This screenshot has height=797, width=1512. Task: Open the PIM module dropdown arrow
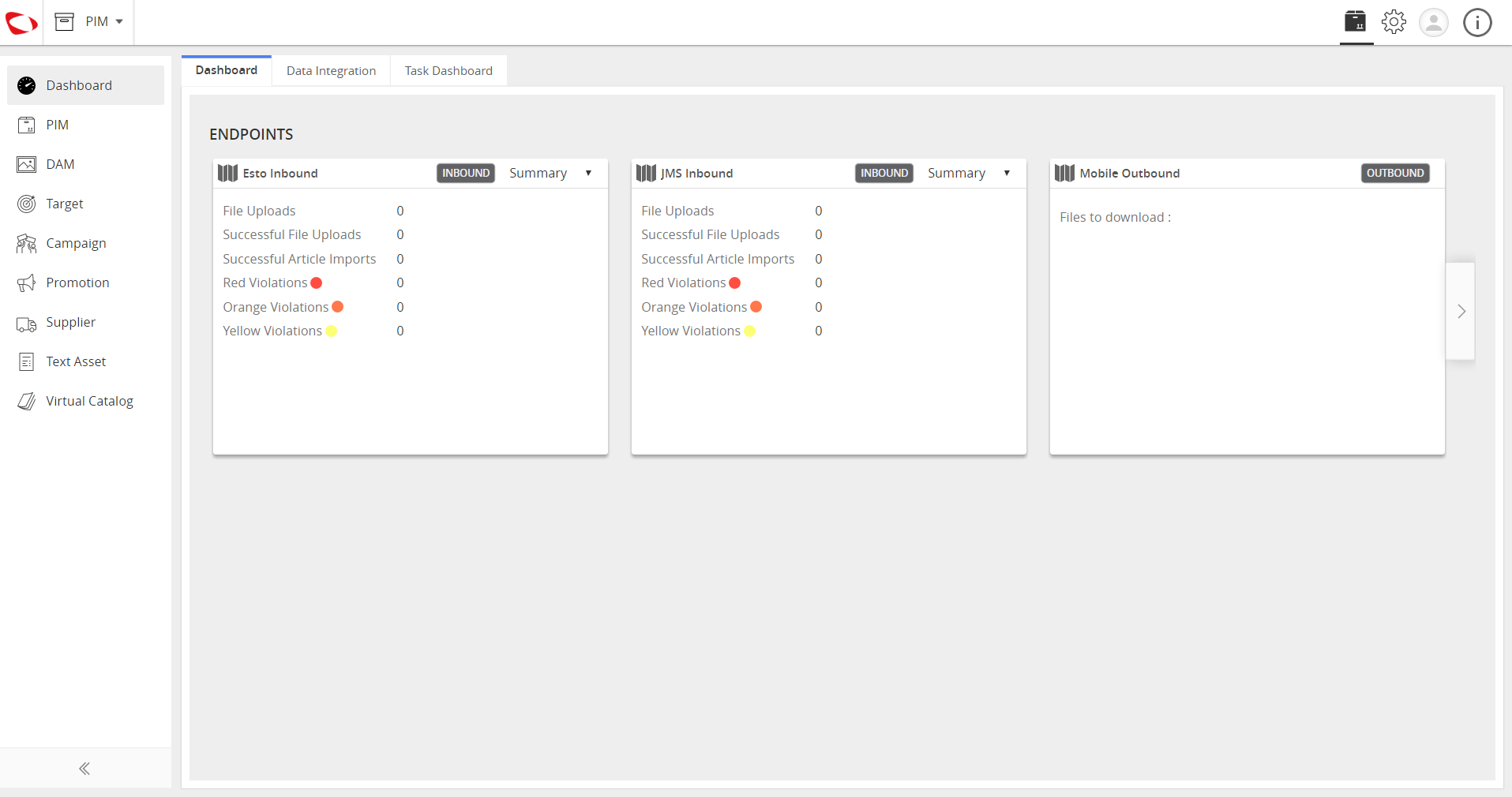119,21
